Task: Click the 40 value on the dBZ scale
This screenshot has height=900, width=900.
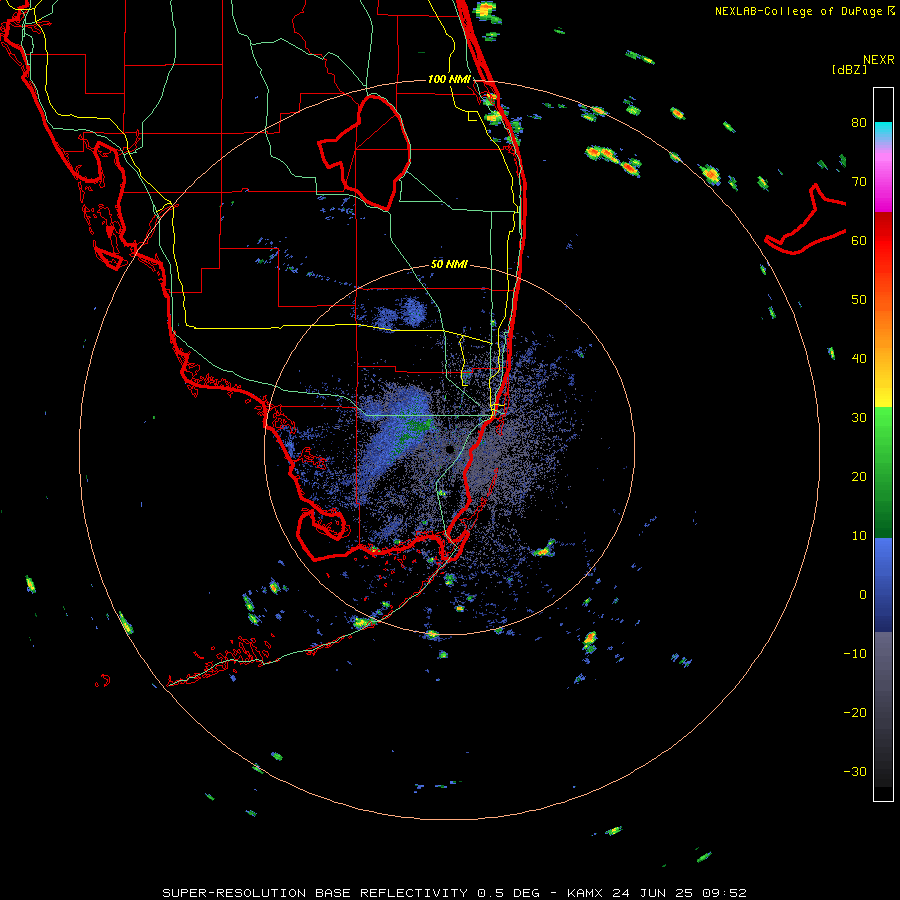Action: click(859, 359)
